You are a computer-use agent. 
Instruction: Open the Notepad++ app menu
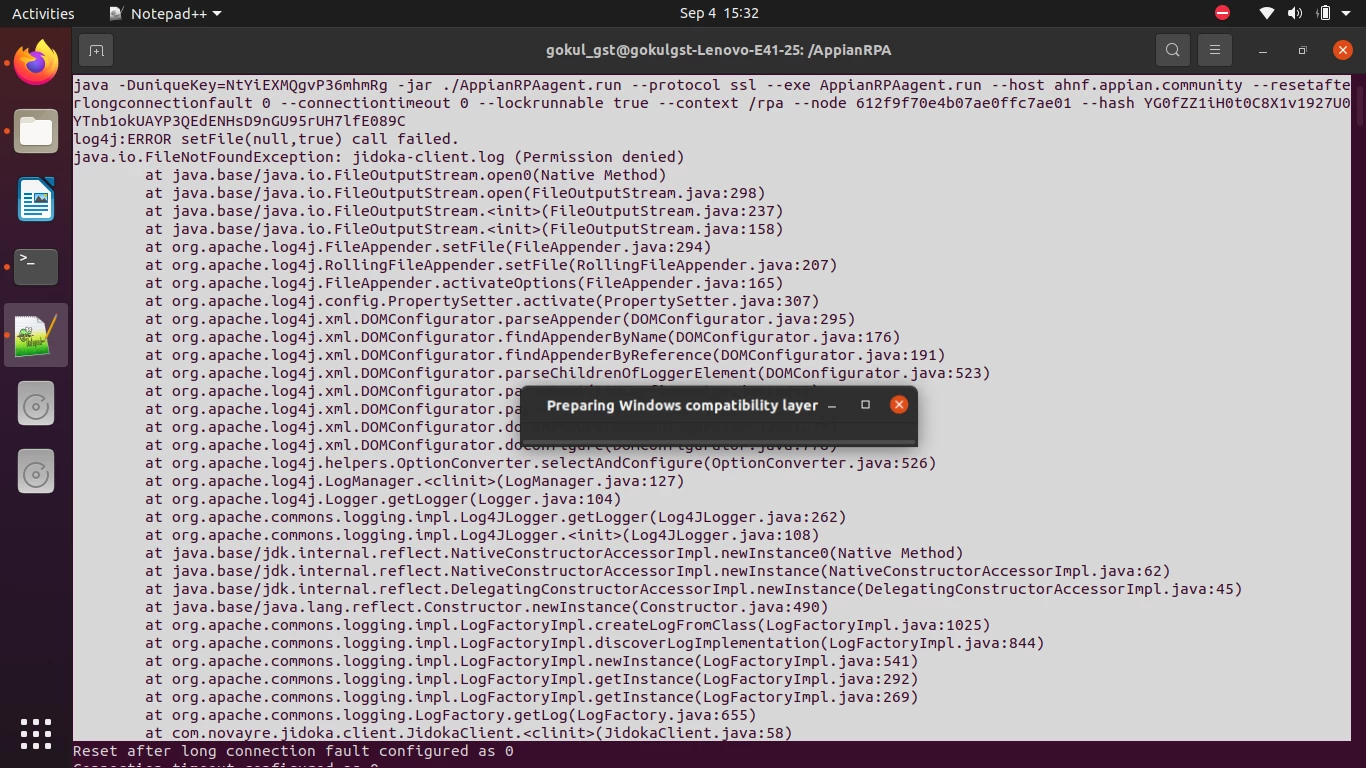pyautogui.click(x=165, y=13)
